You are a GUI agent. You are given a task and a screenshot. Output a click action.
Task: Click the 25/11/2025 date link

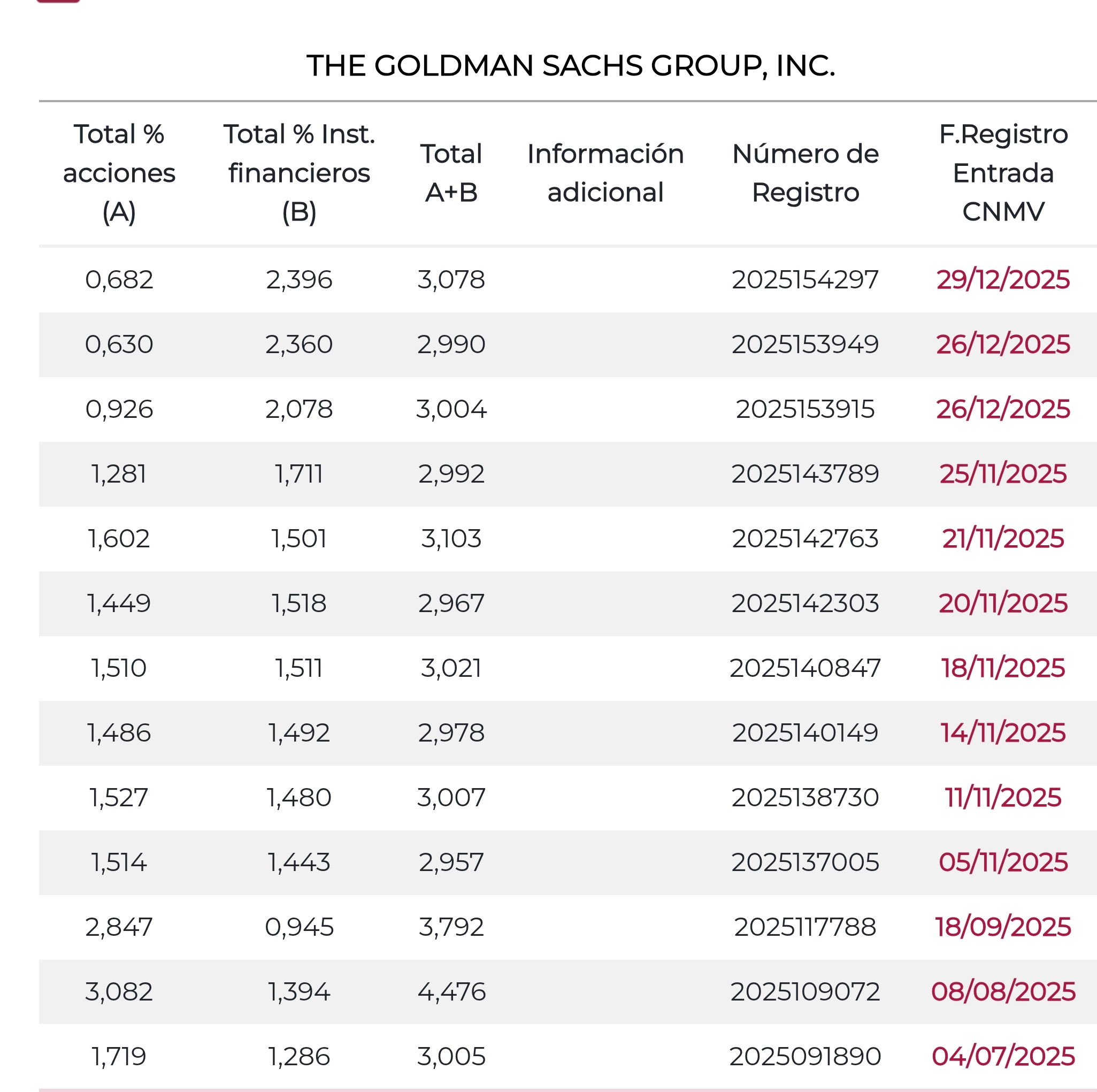(1003, 474)
